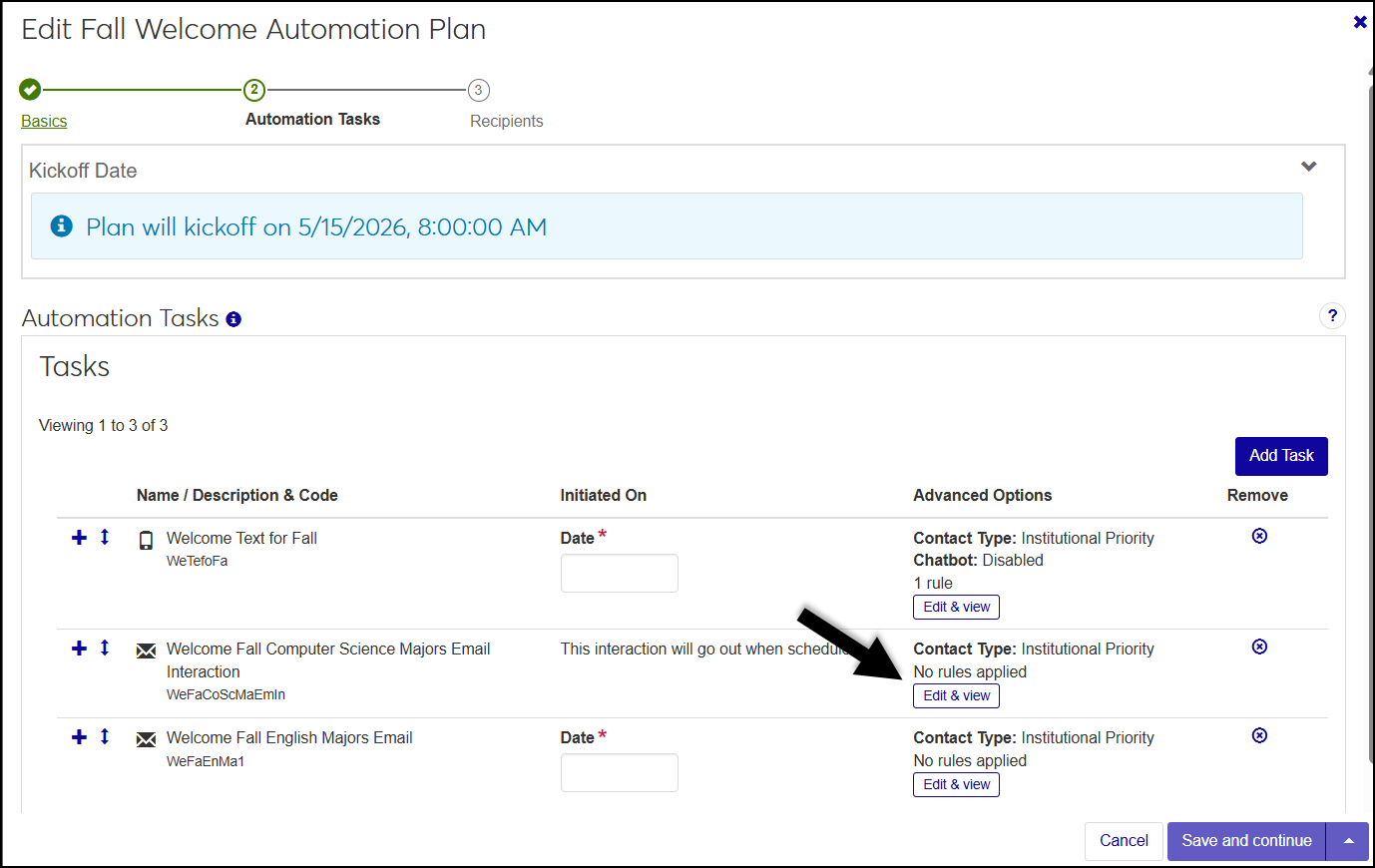Open the Save and continue dropdown arrow

(x=1348, y=841)
